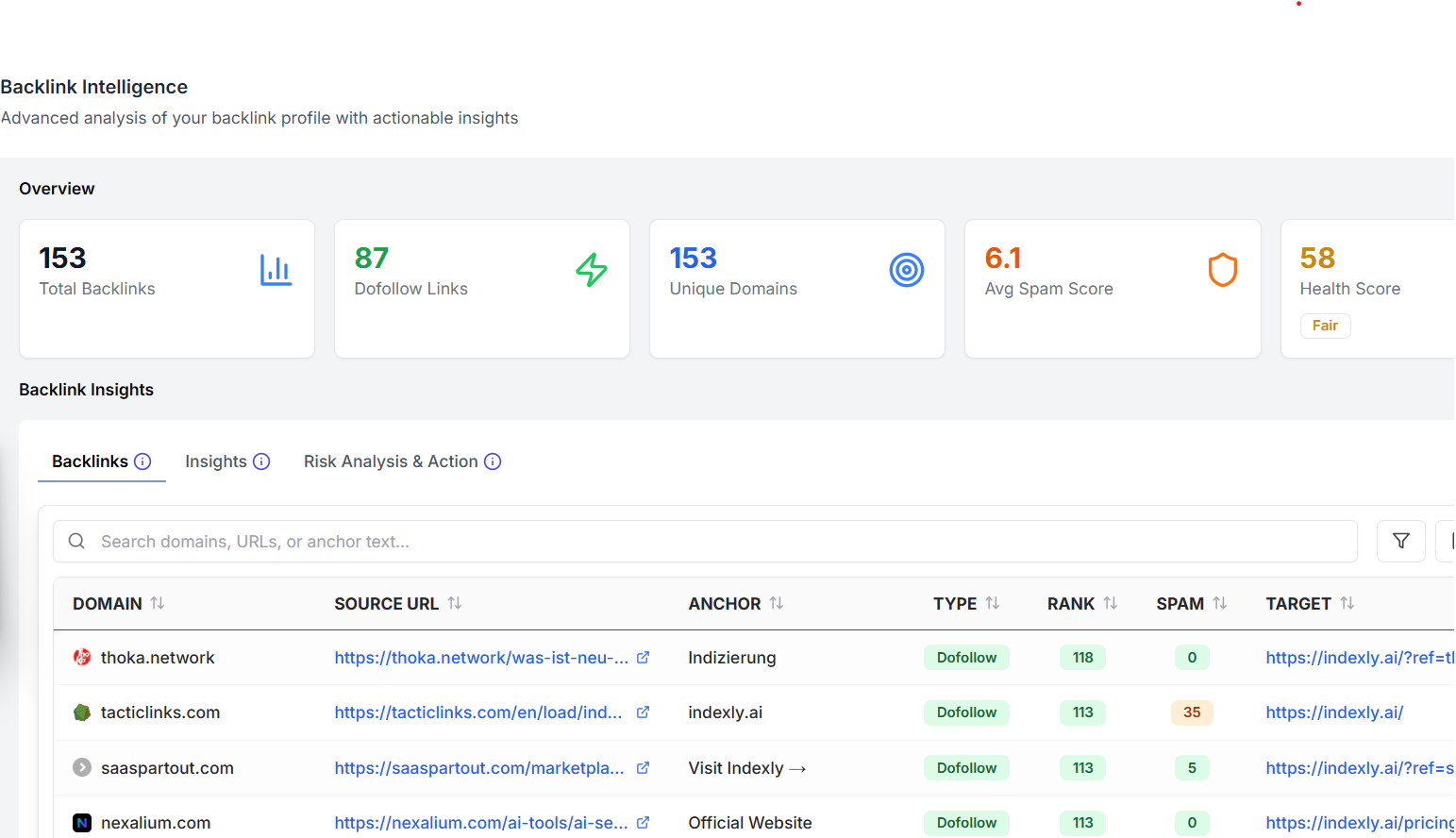Screen dimensions: 1456x838
Task: Click the Dofollow Links lightning bolt icon
Action: tap(592, 270)
